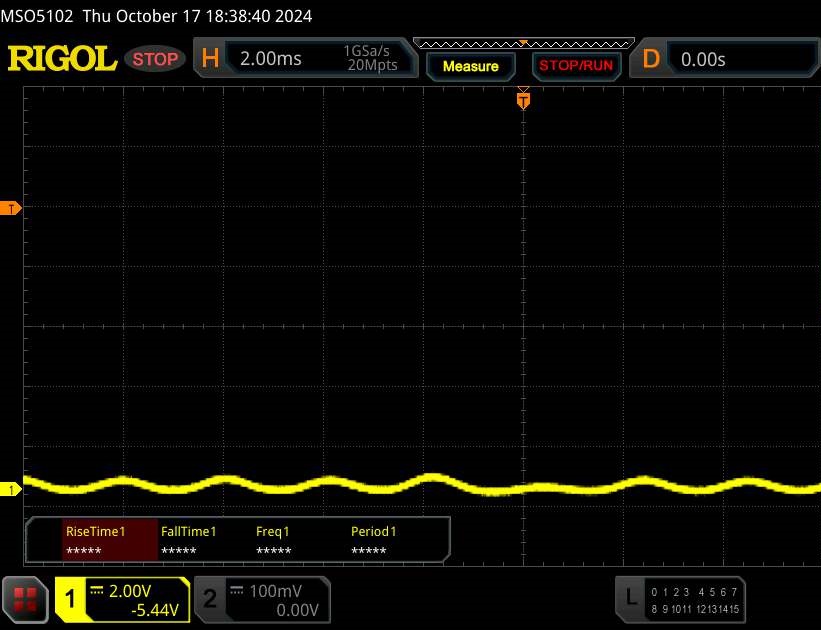Image resolution: width=821 pixels, height=630 pixels.
Task: Open the 0.00s horizontal delay setting
Action: point(704,59)
